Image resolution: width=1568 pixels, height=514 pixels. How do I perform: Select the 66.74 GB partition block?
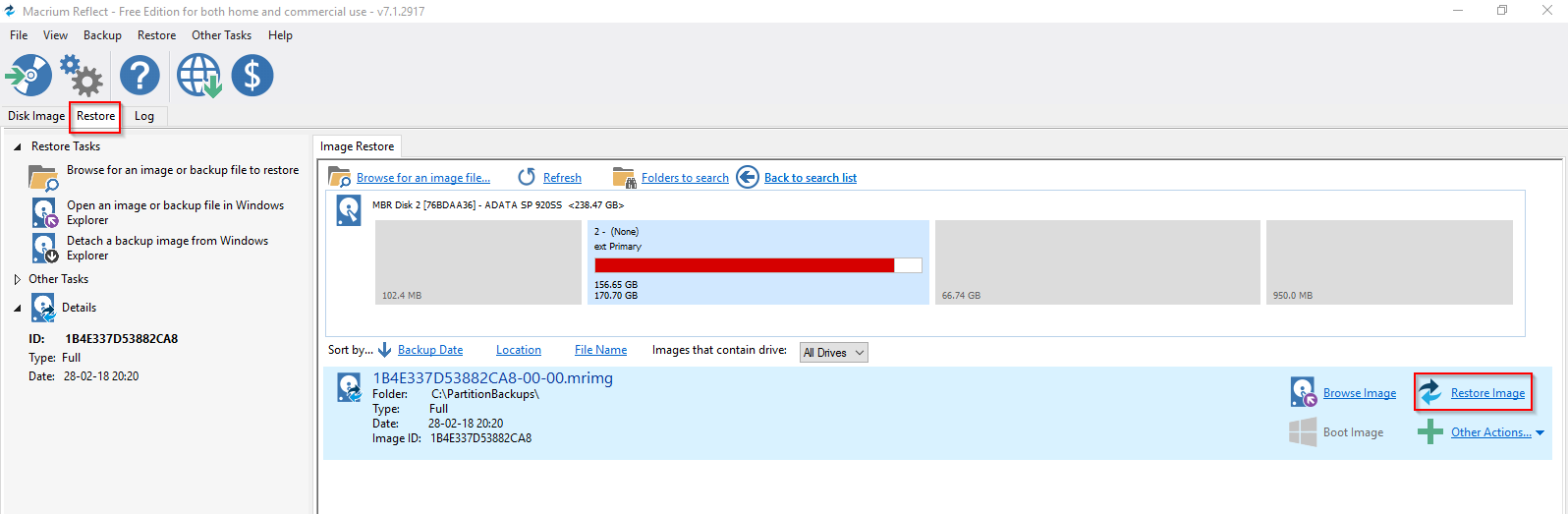[x=1096, y=261]
